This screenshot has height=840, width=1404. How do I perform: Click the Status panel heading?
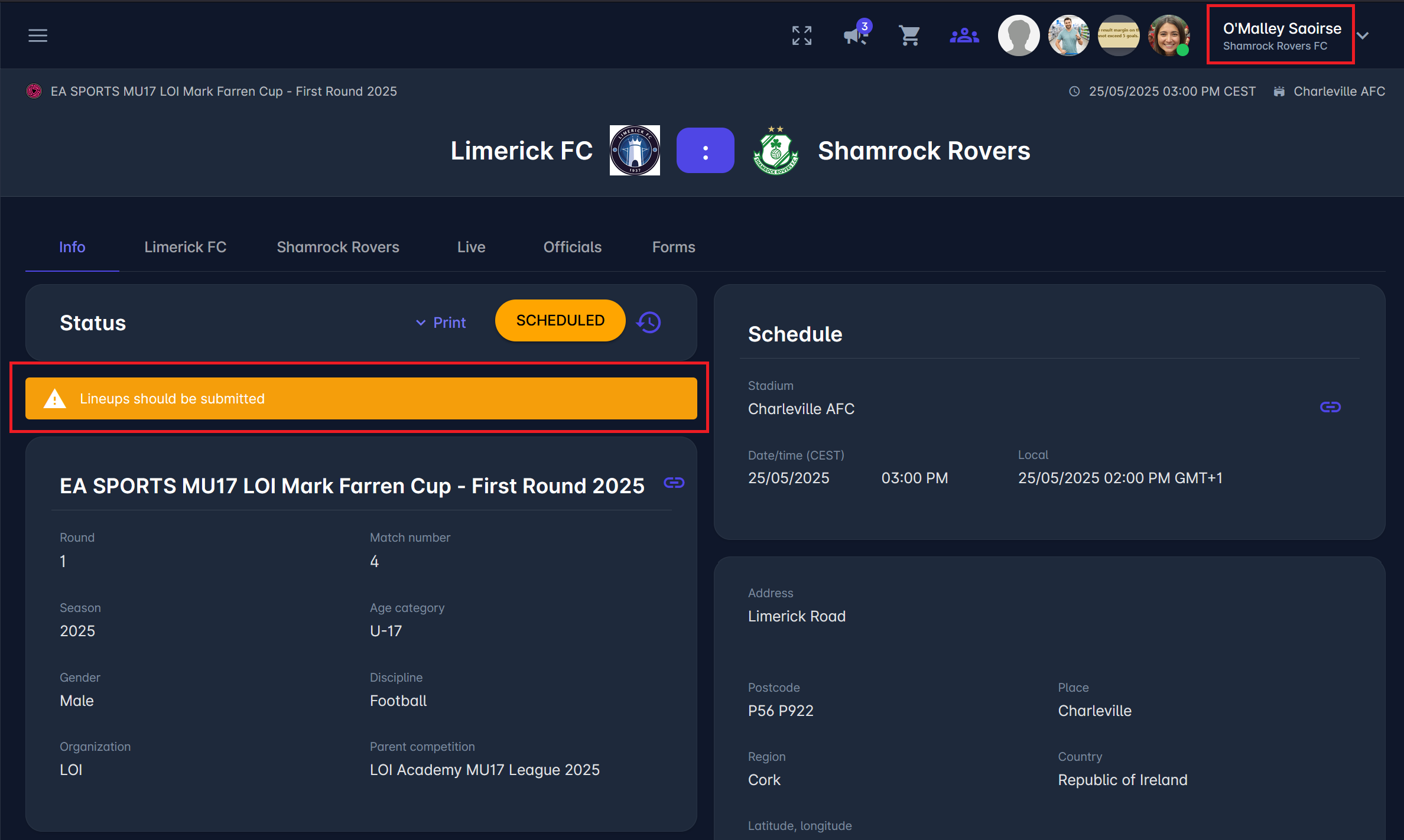[93, 323]
